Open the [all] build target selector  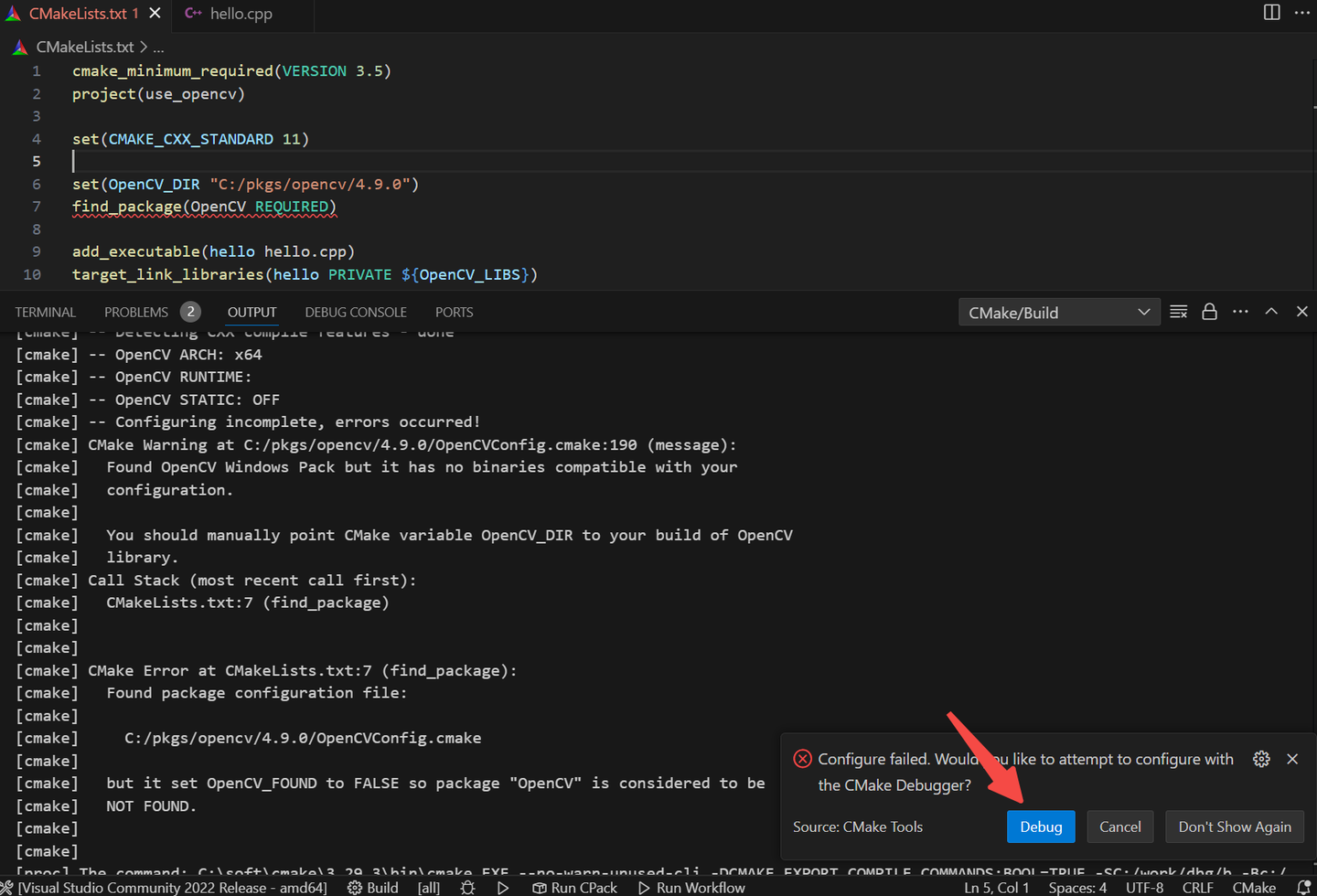pos(428,887)
